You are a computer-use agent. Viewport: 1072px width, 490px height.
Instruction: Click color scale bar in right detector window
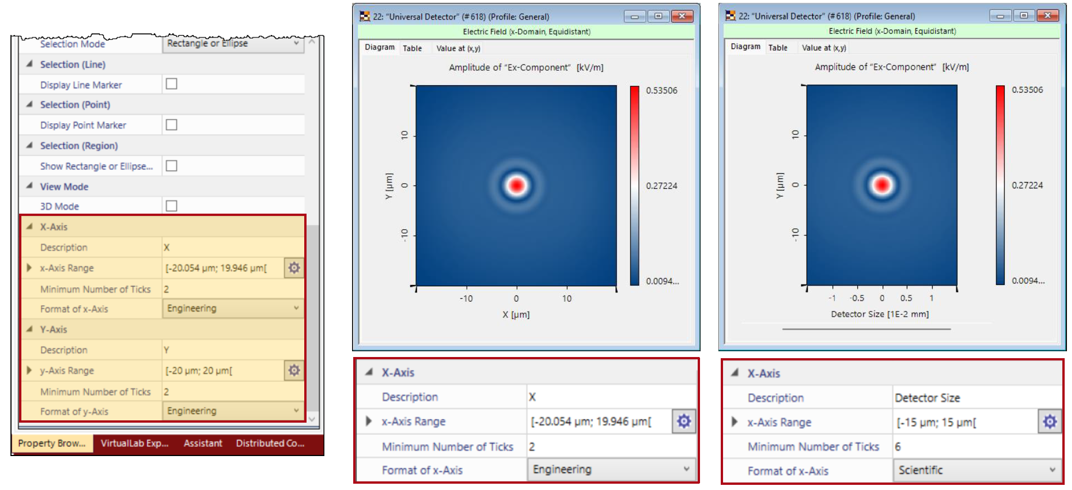click(1001, 185)
